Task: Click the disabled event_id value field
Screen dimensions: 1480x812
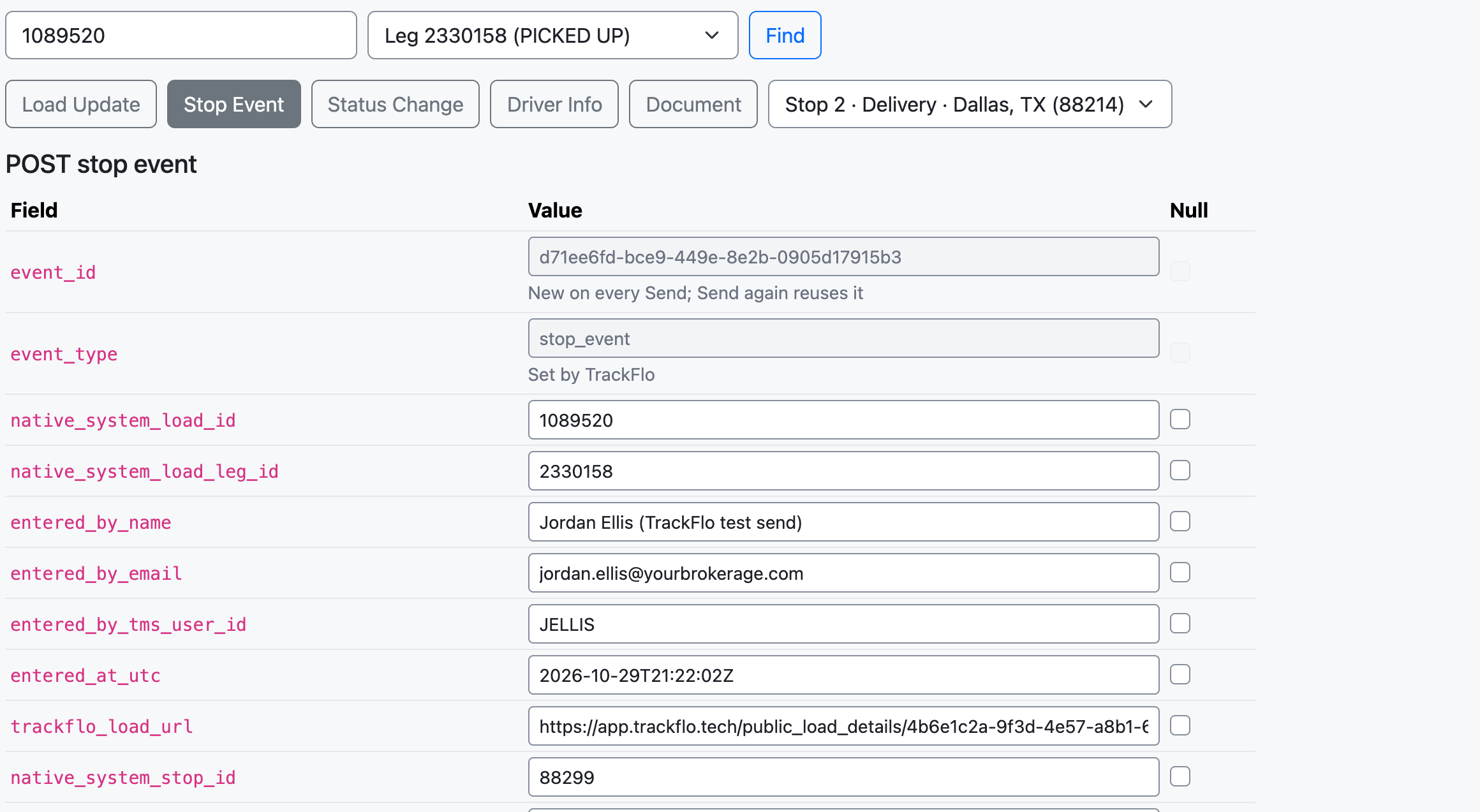Action: coord(843,256)
